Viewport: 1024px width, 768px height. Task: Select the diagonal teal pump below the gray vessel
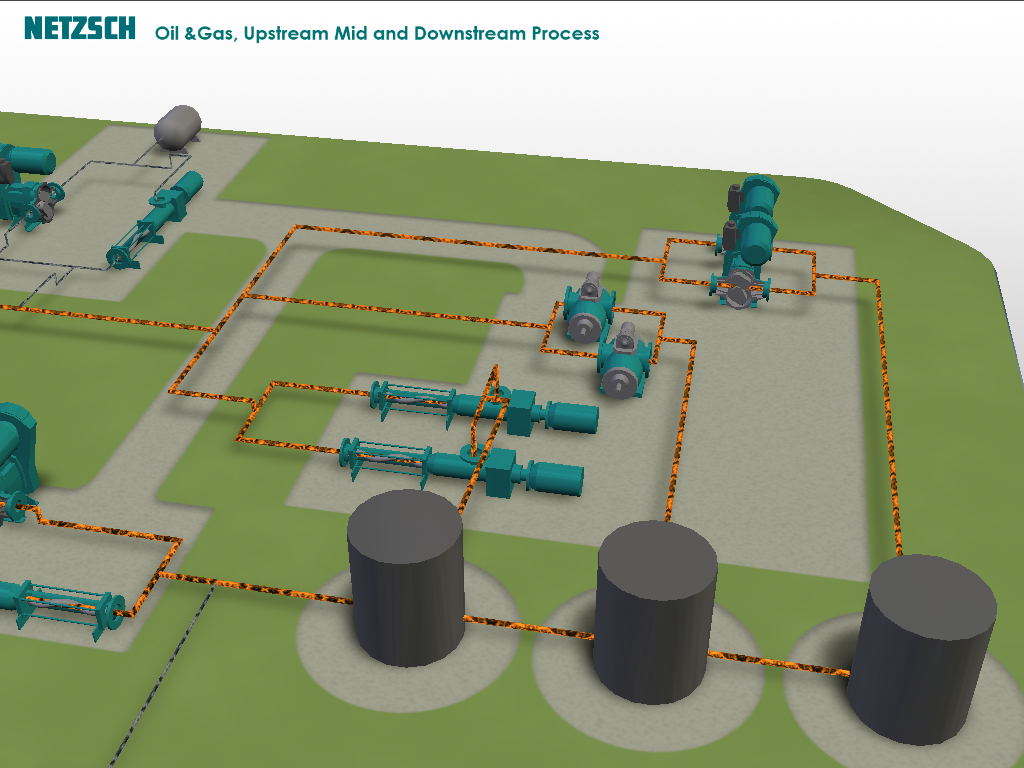point(155,220)
